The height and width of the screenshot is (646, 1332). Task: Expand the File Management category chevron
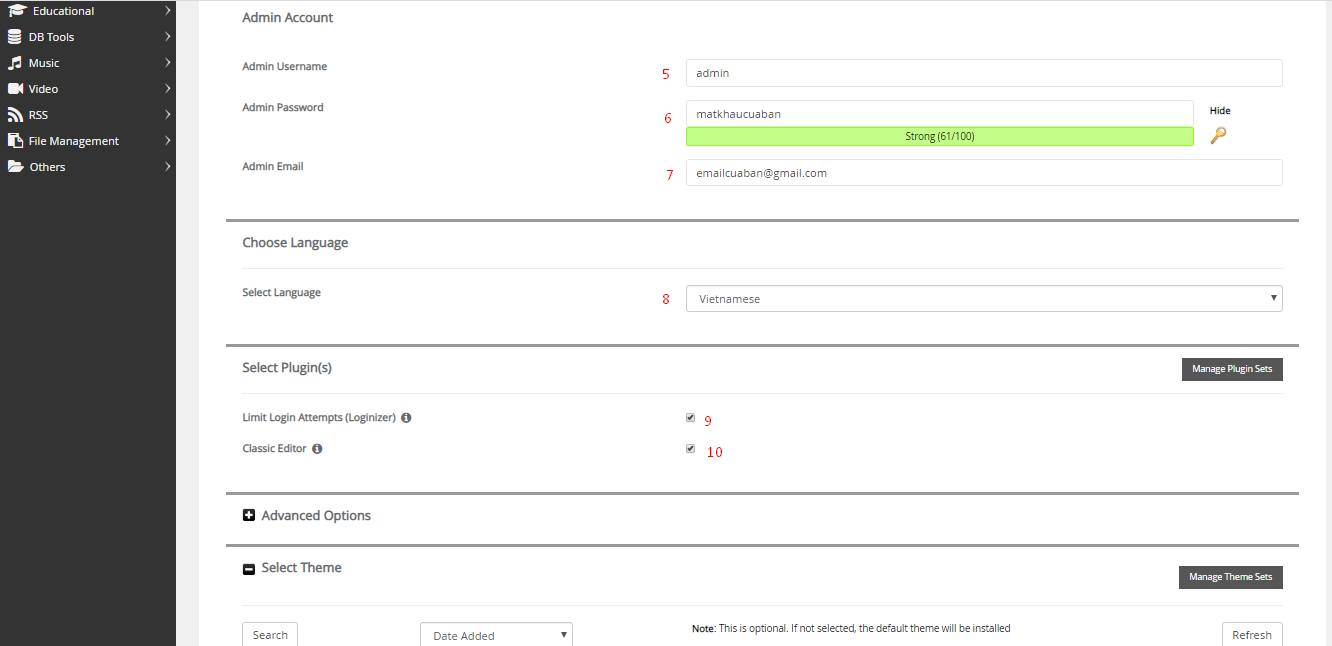tap(168, 141)
